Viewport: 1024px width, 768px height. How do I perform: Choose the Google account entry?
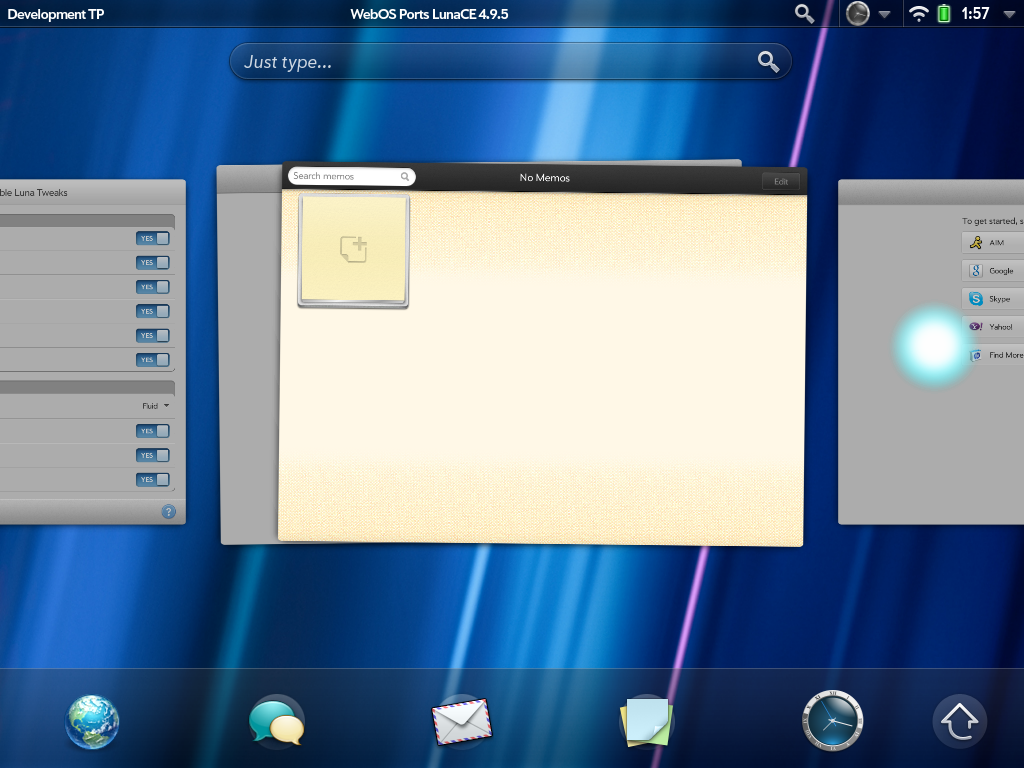tap(993, 271)
